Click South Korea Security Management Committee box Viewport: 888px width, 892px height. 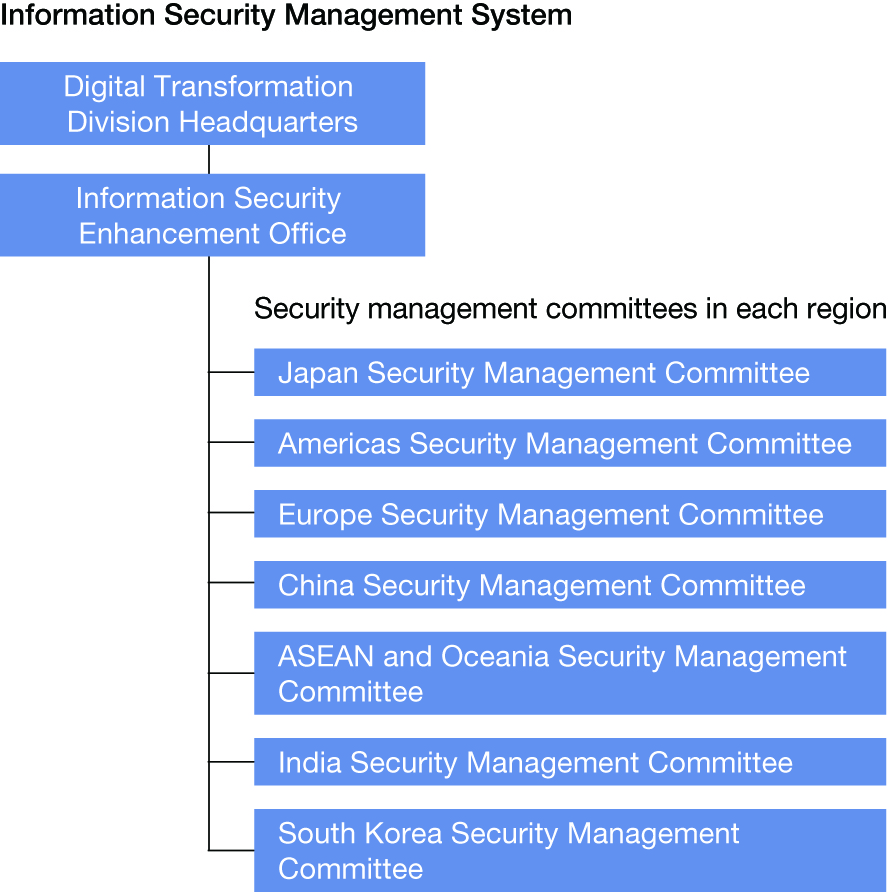click(x=569, y=850)
